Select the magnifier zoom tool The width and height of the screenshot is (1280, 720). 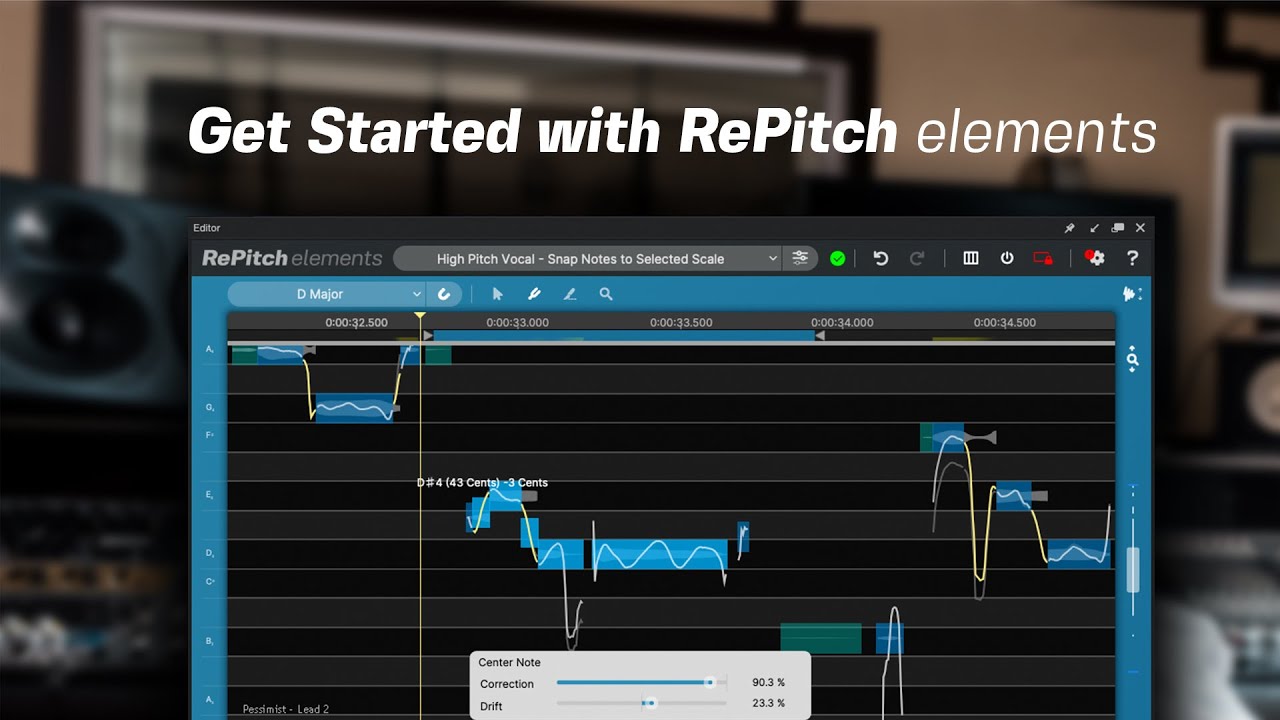click(x=606, y=294)
